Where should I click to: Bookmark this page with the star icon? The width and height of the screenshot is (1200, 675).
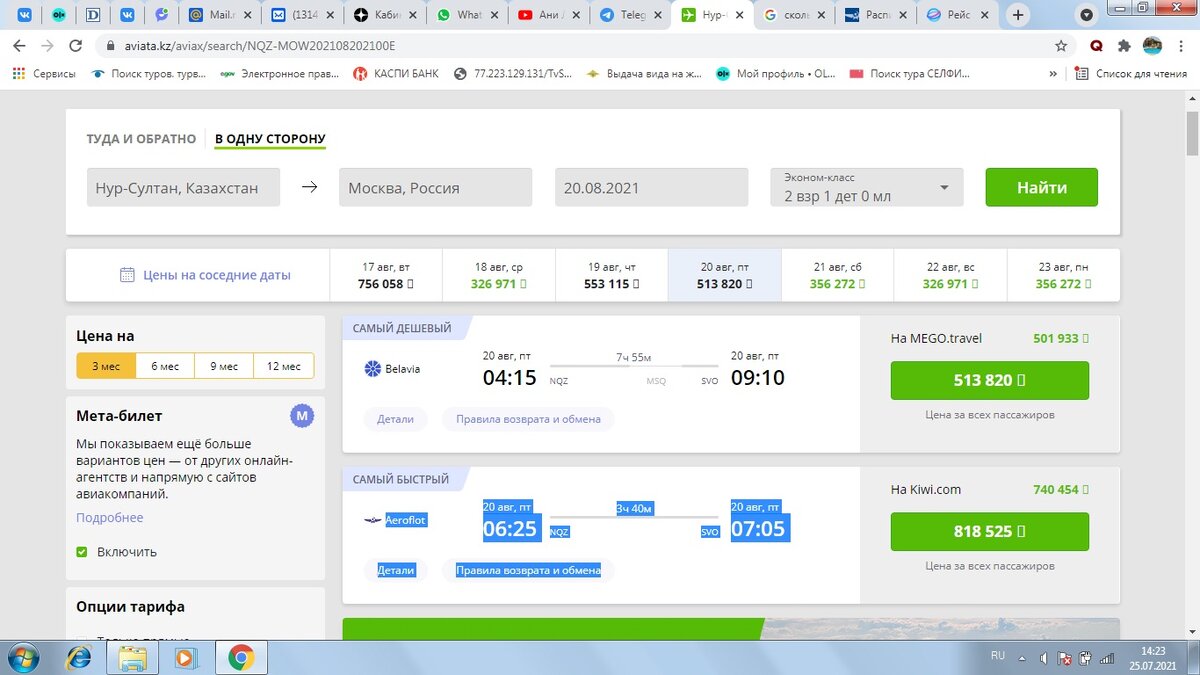point(1061,46)
